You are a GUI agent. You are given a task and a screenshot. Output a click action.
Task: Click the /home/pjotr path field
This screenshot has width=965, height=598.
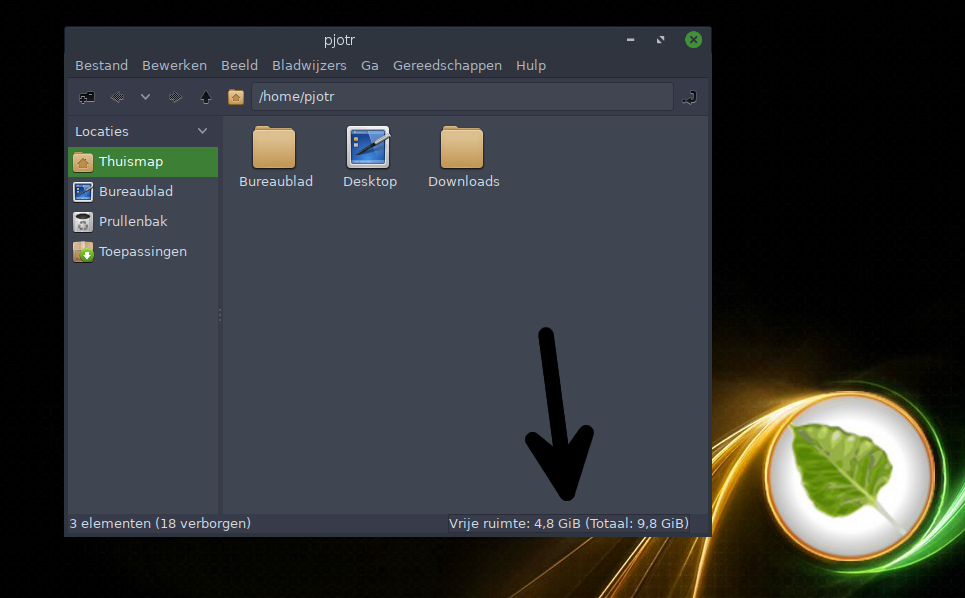pyautogui.click(x=462, y=97)
